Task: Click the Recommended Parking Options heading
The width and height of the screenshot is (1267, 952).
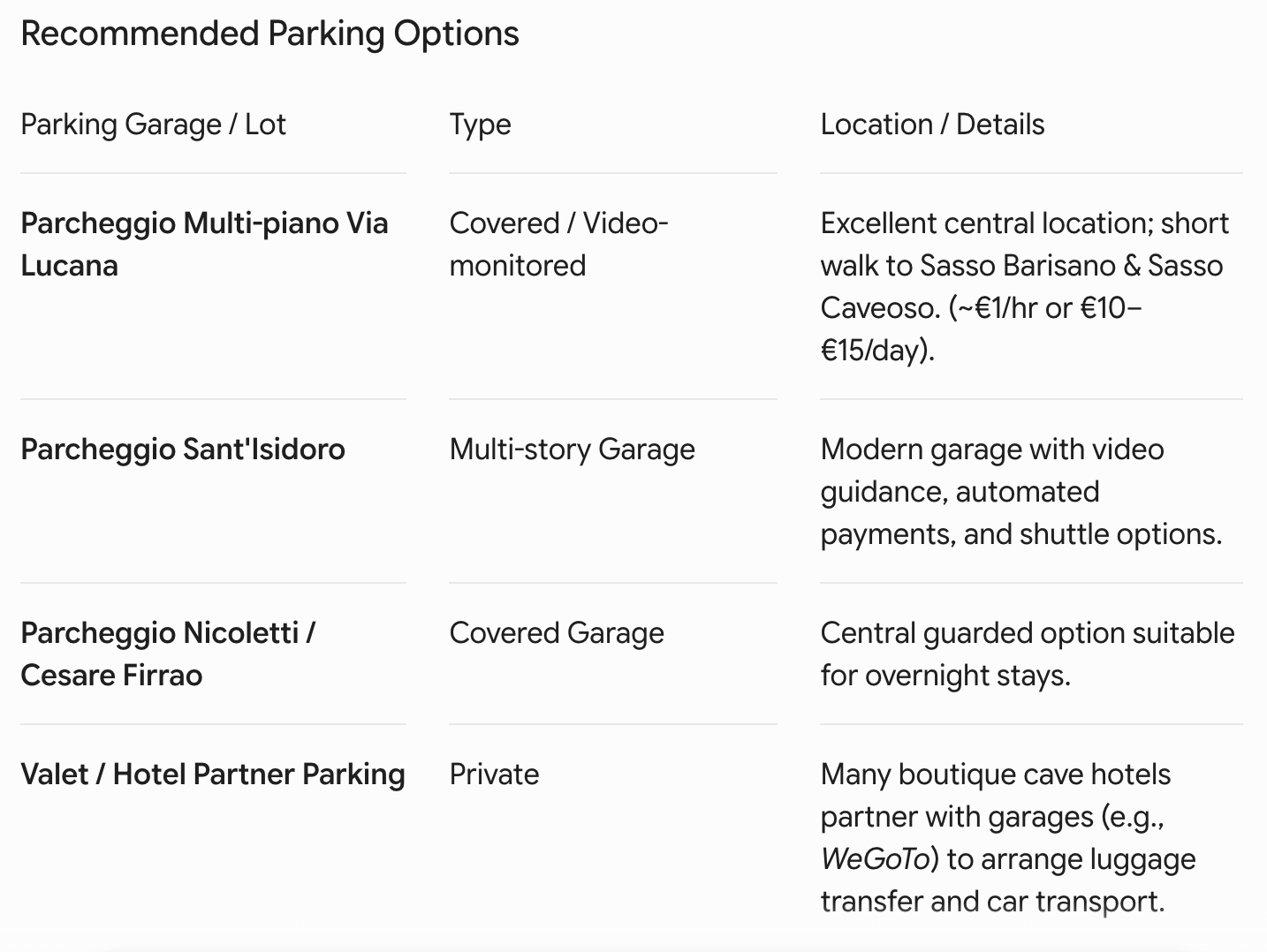Action: pos(269,34)
